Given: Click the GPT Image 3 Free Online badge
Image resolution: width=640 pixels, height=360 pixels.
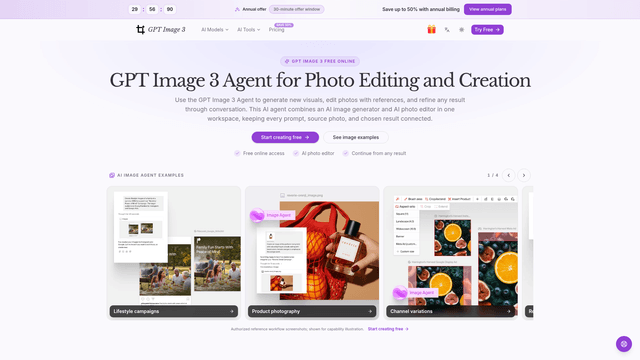Looking at the screenshot, I should click(x=320, y=61).
